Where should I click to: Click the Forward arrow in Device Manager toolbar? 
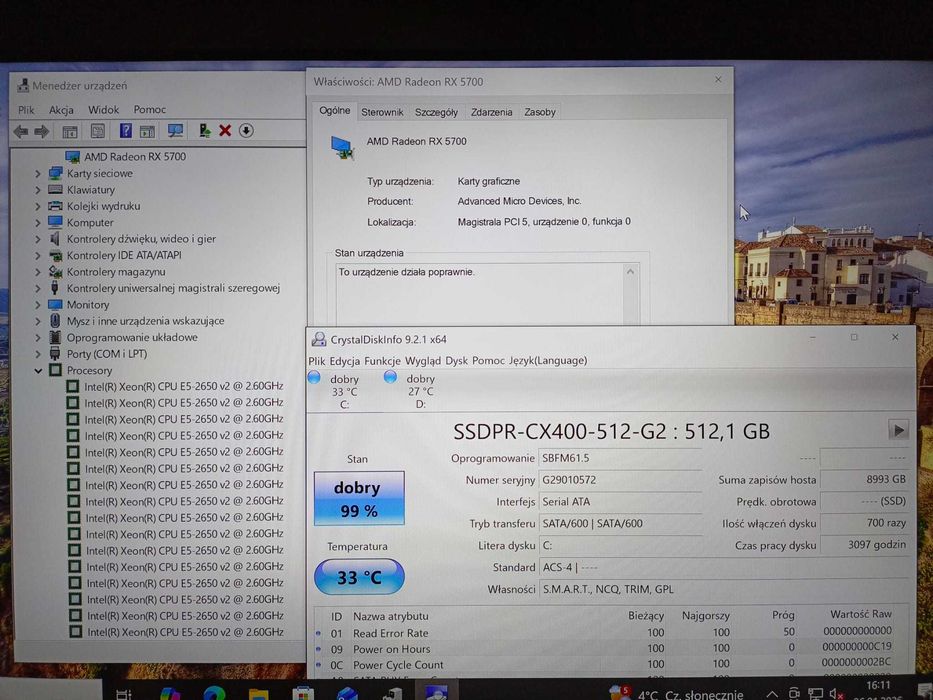coord(42,131)
